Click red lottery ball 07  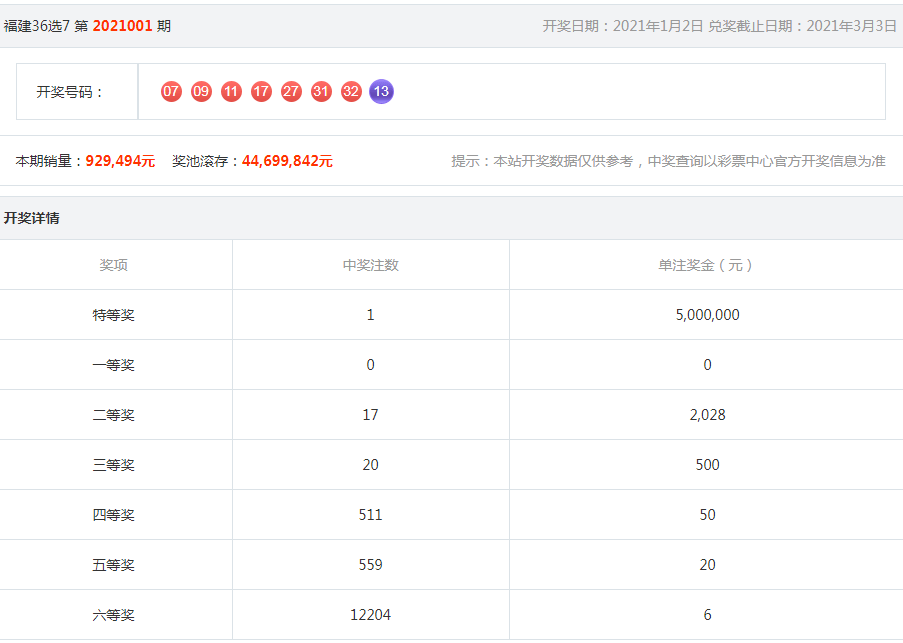[171, 92]
